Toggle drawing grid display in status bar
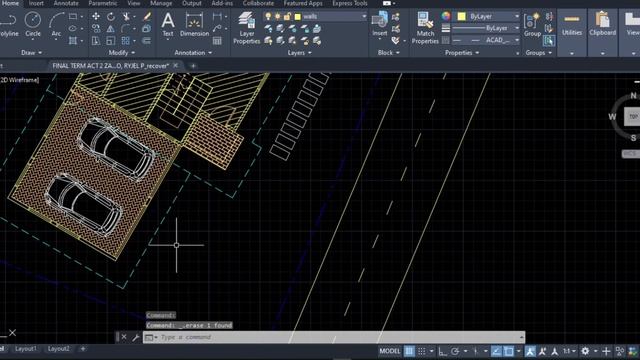 click(x=409, y=351)
